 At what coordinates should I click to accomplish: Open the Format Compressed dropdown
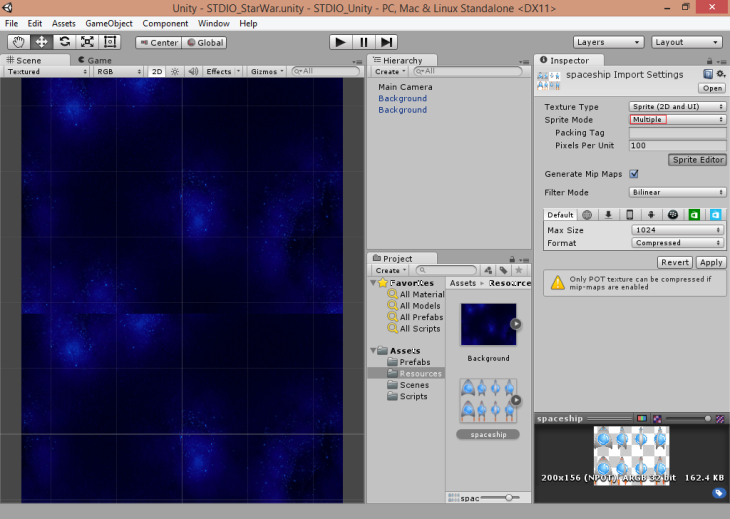[677, 243]
